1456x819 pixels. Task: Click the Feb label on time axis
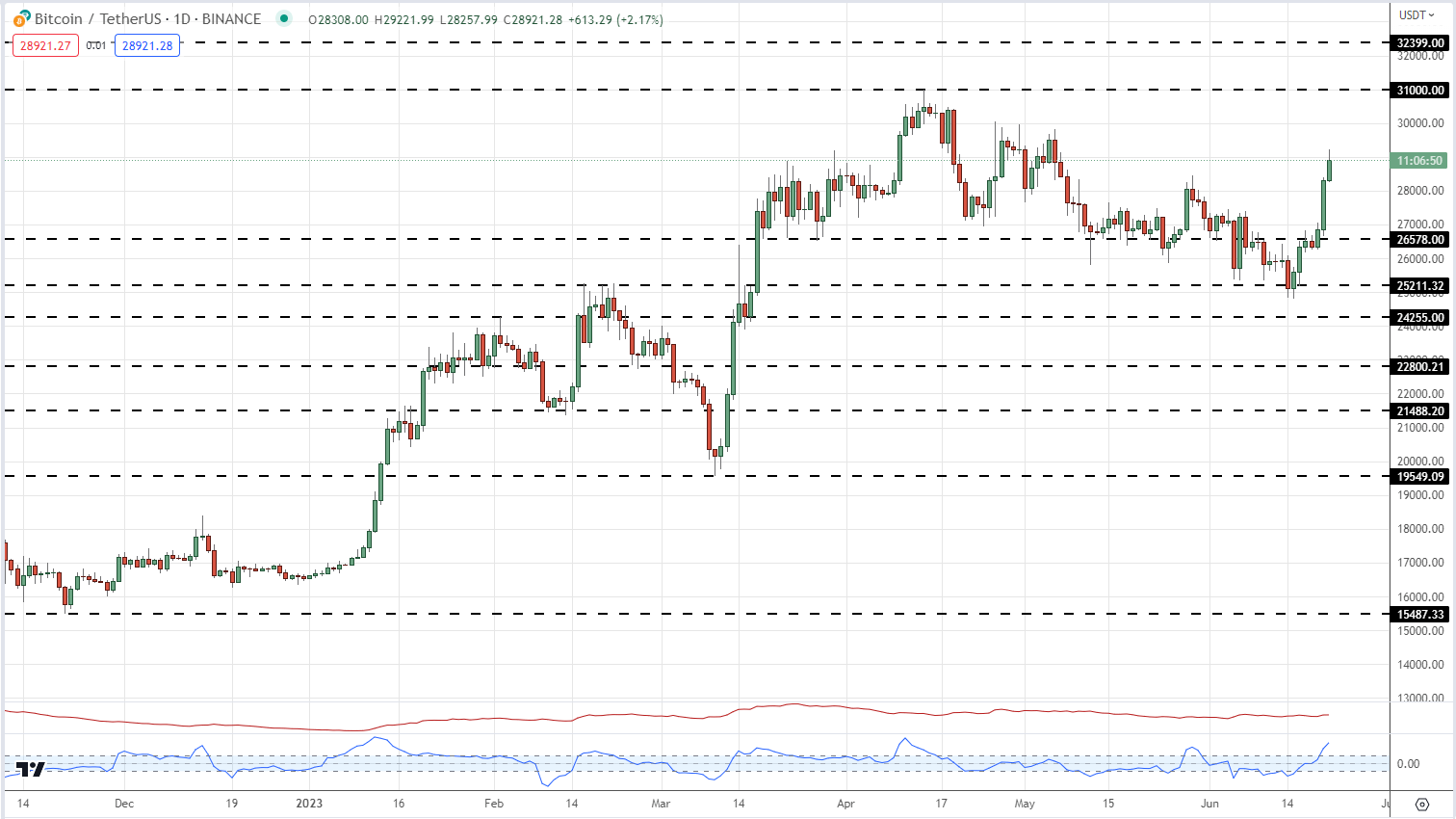point(494,803)
